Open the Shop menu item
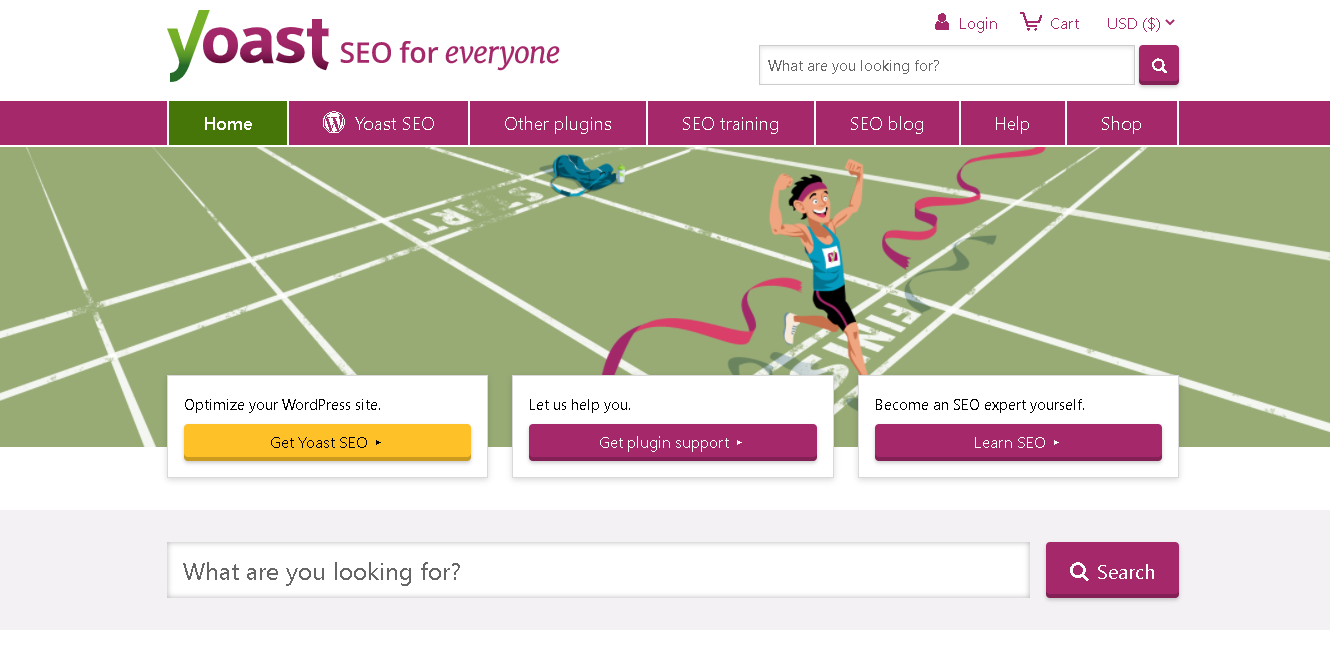 [1121, 123]
